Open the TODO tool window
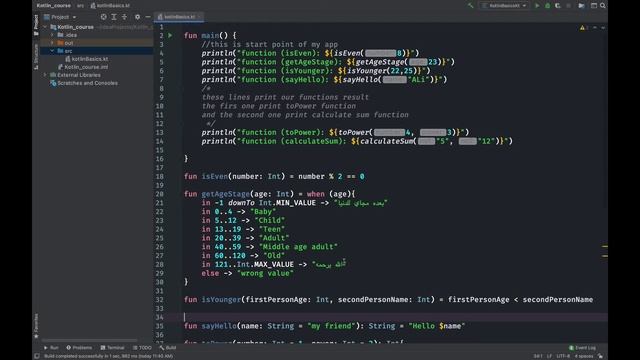The image size is (640, 360). (142, 348)
